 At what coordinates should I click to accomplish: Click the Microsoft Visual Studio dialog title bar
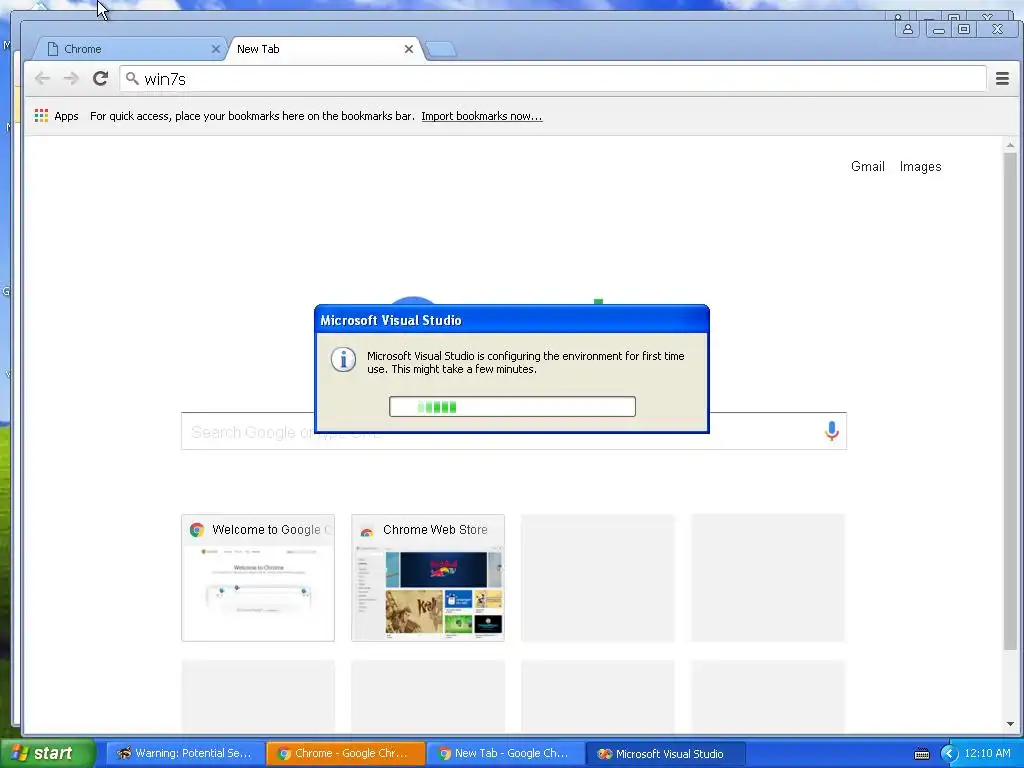(512, 320)
